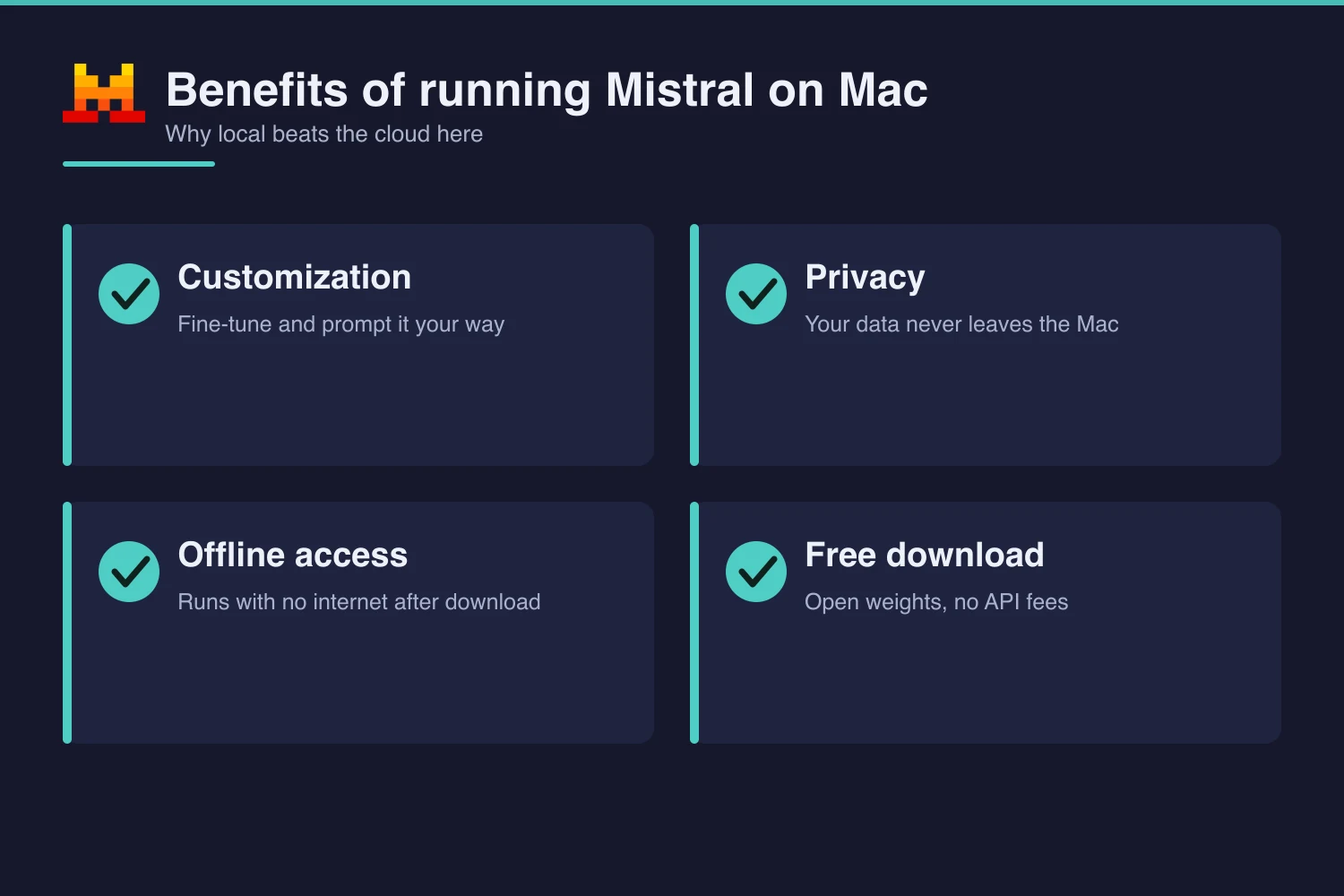Select the 'Benefits of running Mistral on Mac' title
The width and height of the screenshot is (1344, 896).
547,90
